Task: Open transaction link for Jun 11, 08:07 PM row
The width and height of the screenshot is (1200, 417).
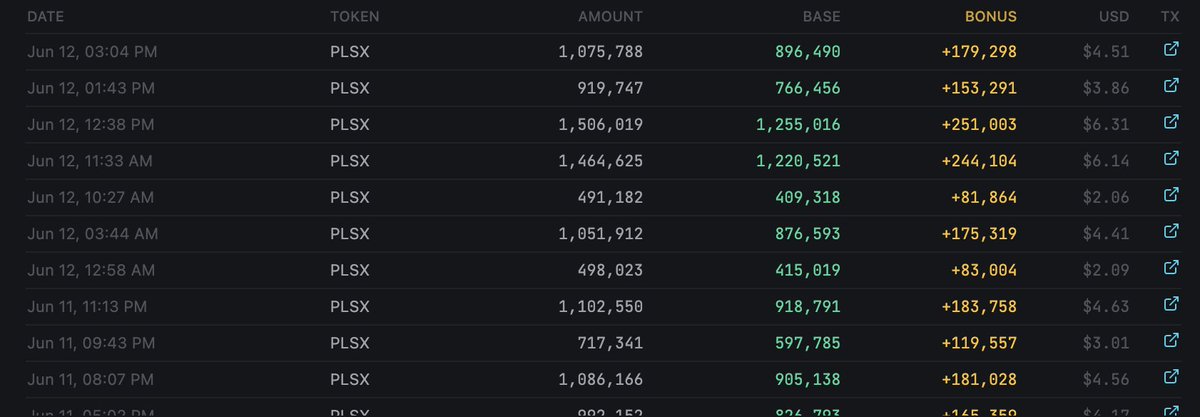Action: pyautogui.click(x=1171, y=377)
